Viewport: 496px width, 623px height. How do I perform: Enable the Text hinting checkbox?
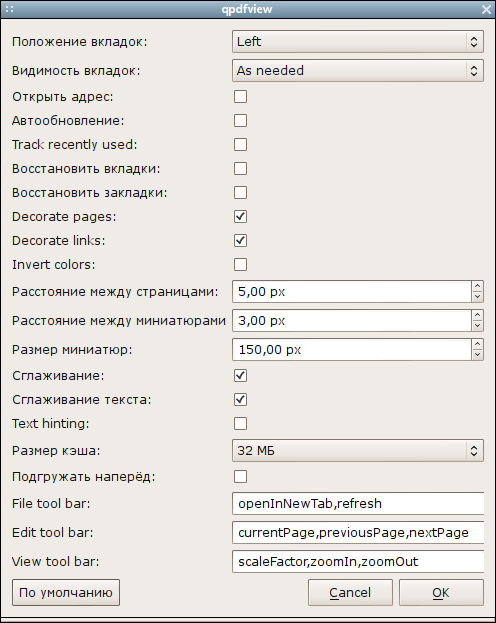pos(240,424)
